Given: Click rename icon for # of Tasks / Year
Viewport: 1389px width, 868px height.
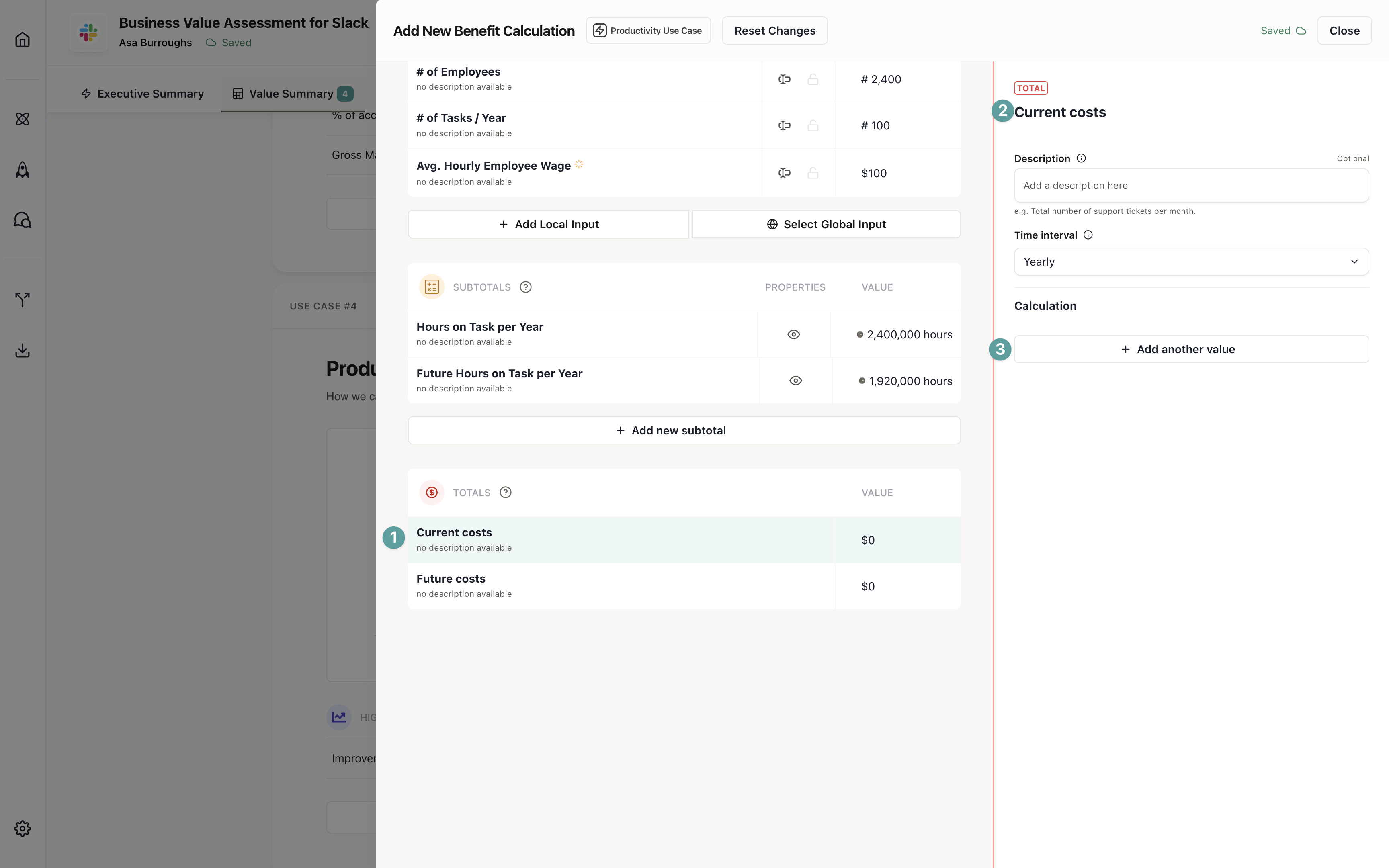Looking at the screenshot, I should point(784,126).
